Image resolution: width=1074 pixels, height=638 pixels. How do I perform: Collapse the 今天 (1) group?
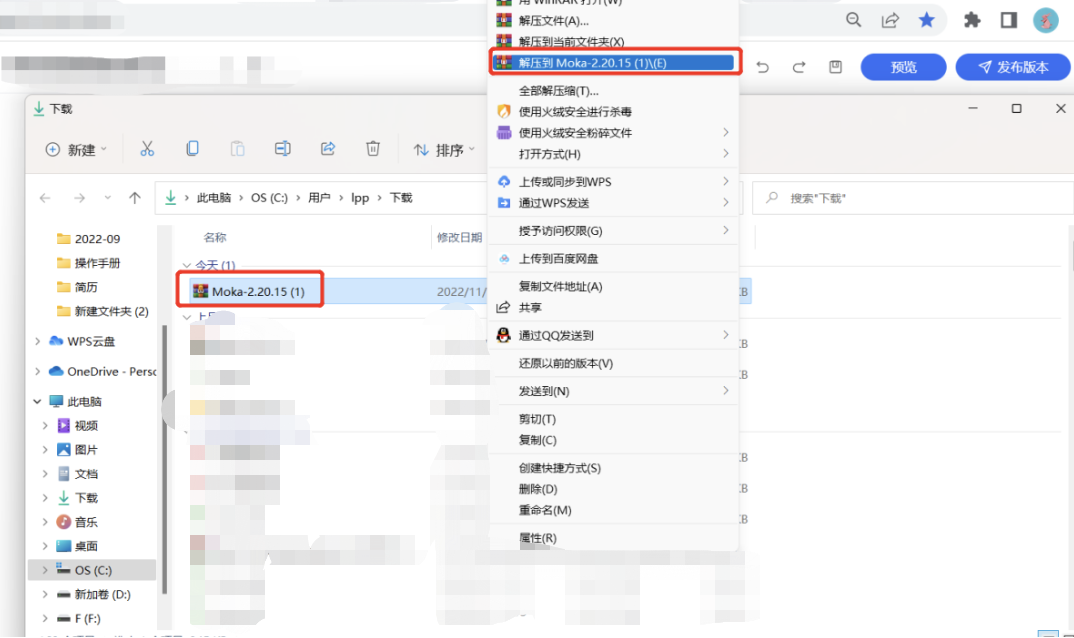pos(186,265)
